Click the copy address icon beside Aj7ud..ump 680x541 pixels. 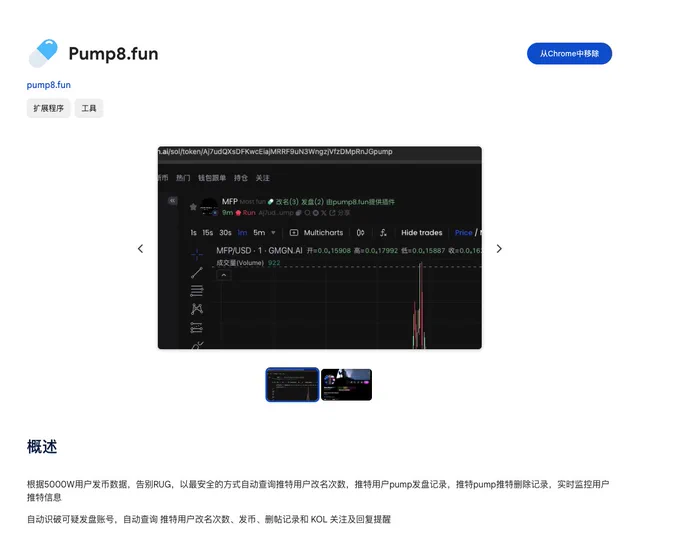tap(298, 213)
